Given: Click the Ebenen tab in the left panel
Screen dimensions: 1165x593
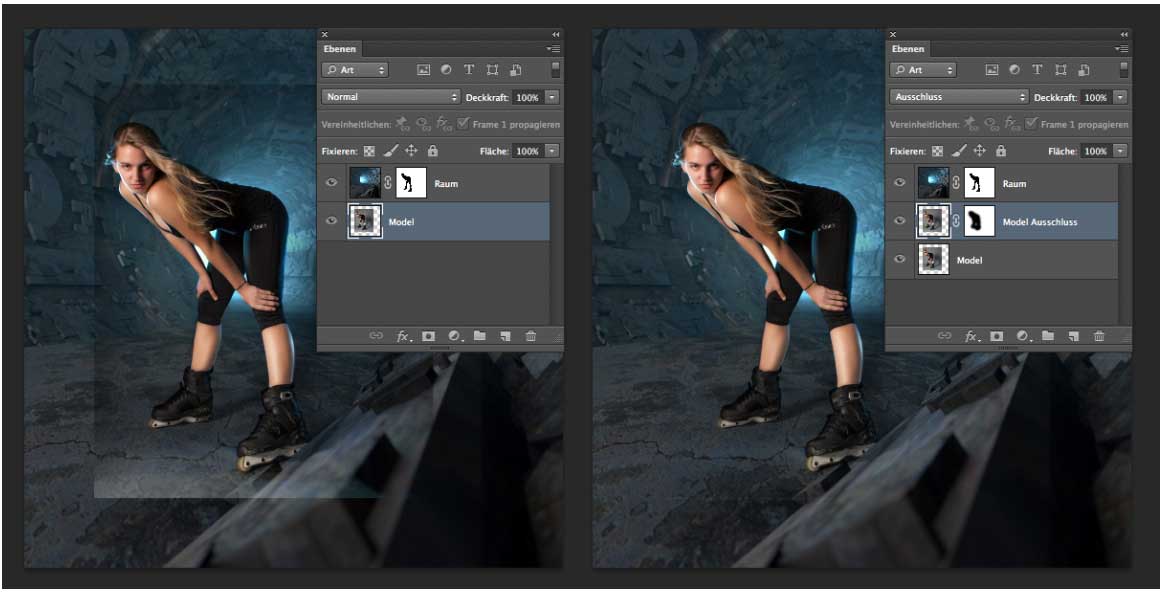Looking at the screenshot, I should pyautogui.click(x=340, y=48).
